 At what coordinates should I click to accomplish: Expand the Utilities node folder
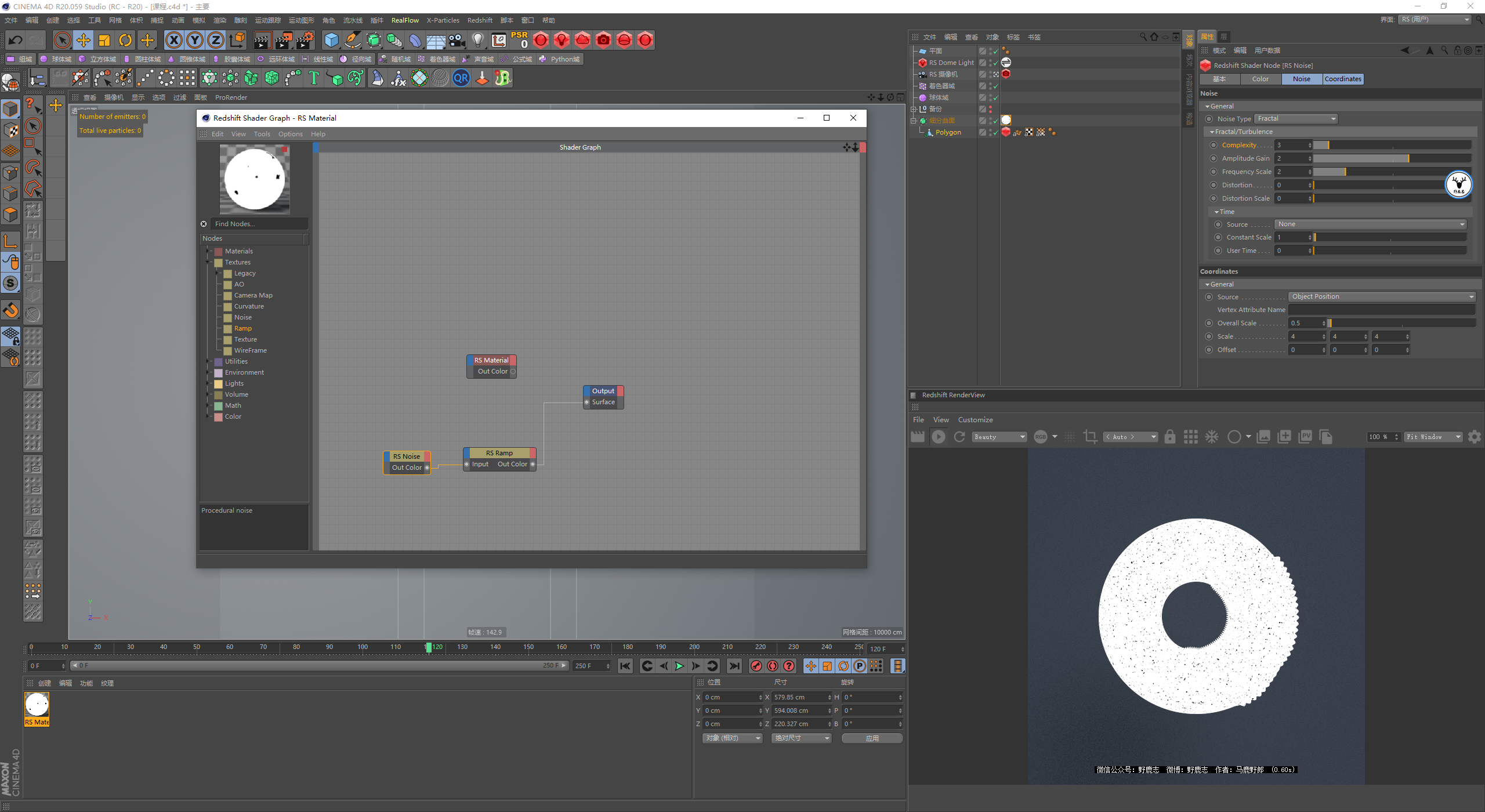click(208, 361)
